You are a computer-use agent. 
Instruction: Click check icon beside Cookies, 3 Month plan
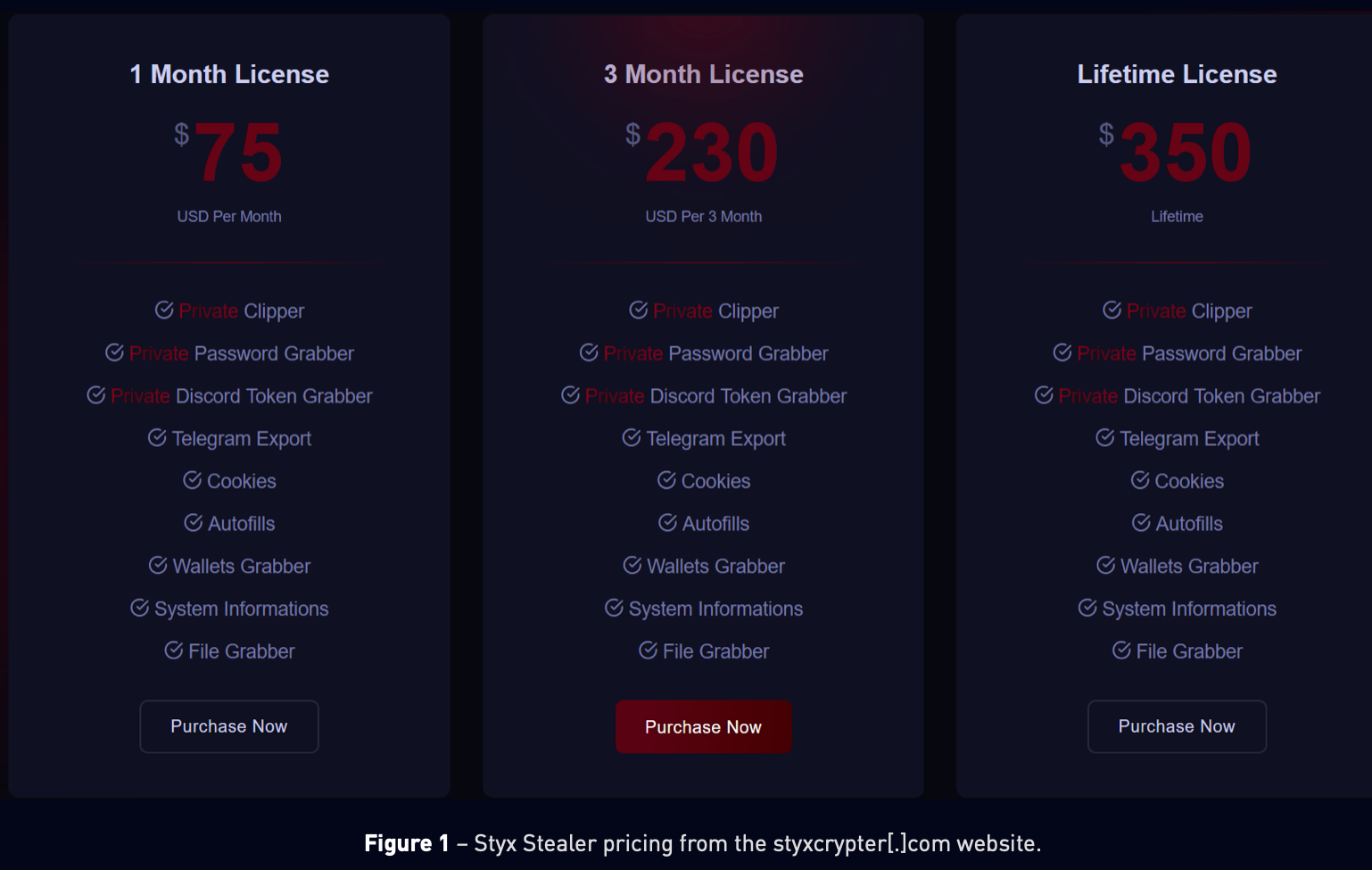pyautogui.click(x=666, y=480)
